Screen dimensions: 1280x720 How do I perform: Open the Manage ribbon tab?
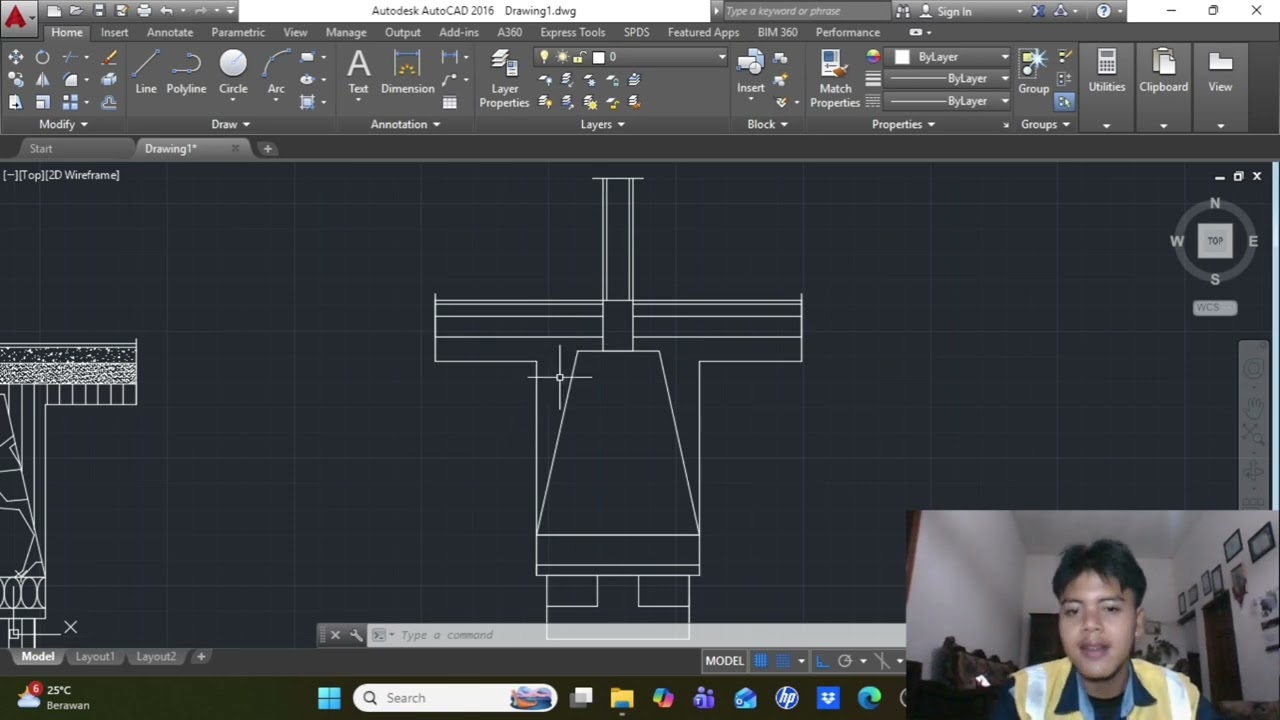point(346,32)
